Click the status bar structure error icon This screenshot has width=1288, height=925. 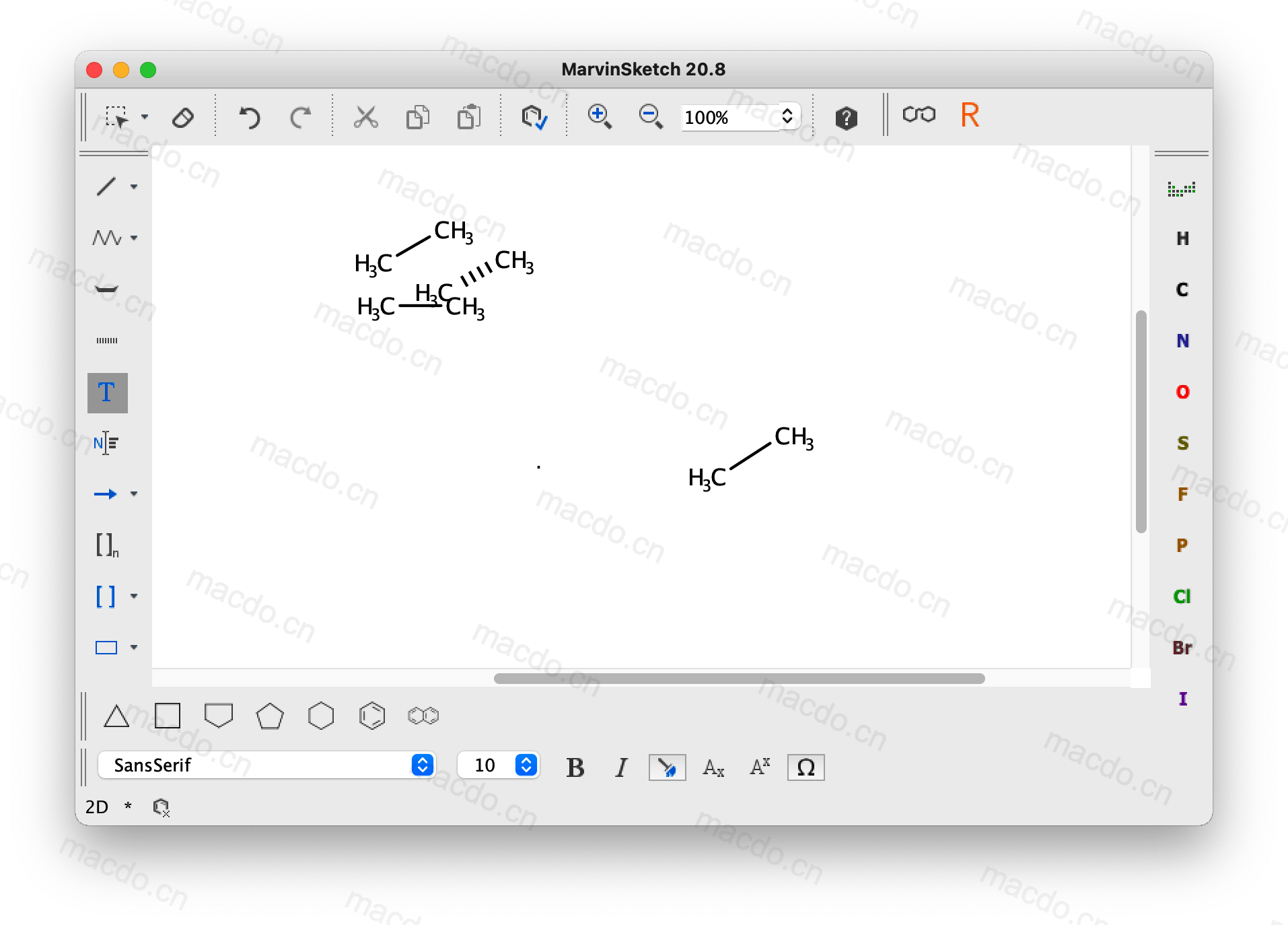point(161,807)
